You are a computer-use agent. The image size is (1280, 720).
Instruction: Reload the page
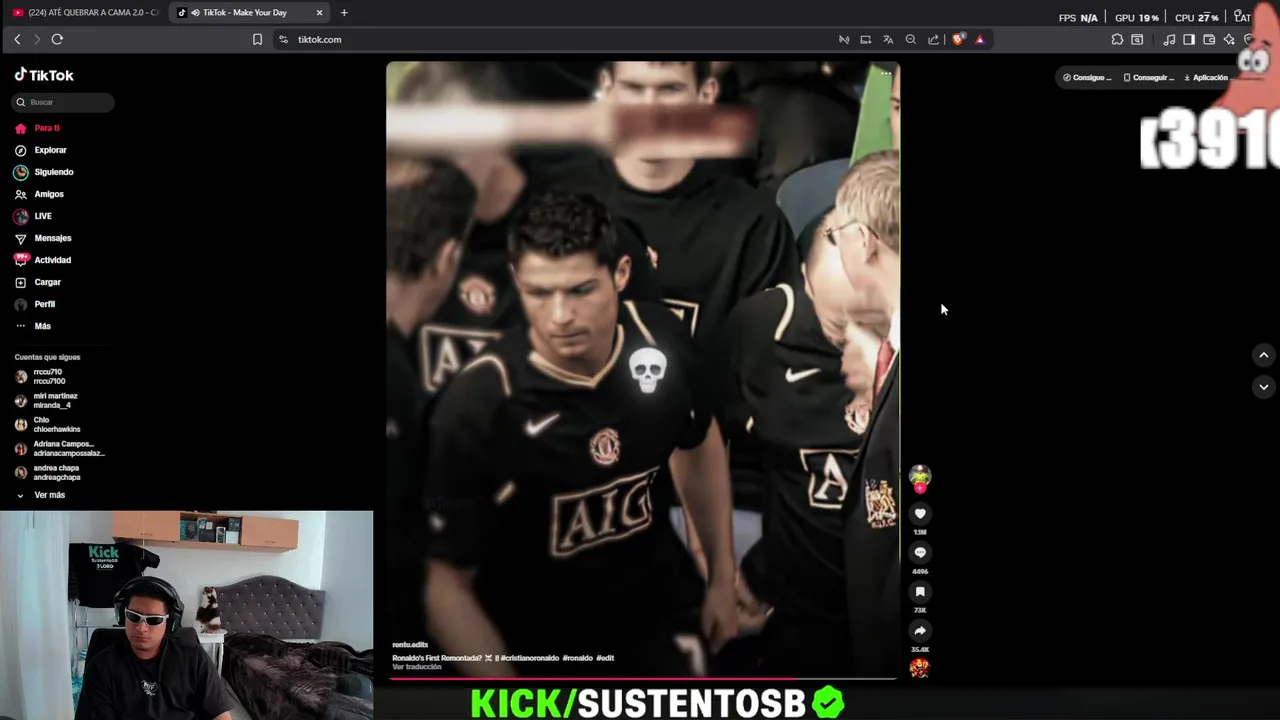point(57,39)
